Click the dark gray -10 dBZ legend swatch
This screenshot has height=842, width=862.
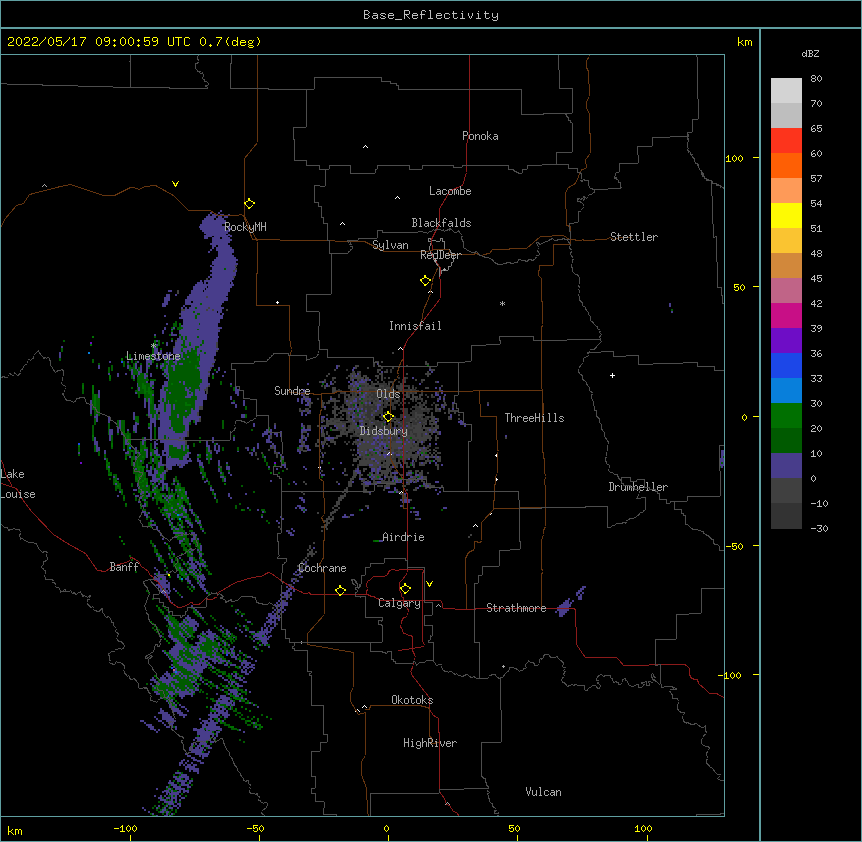click(786, 516)
